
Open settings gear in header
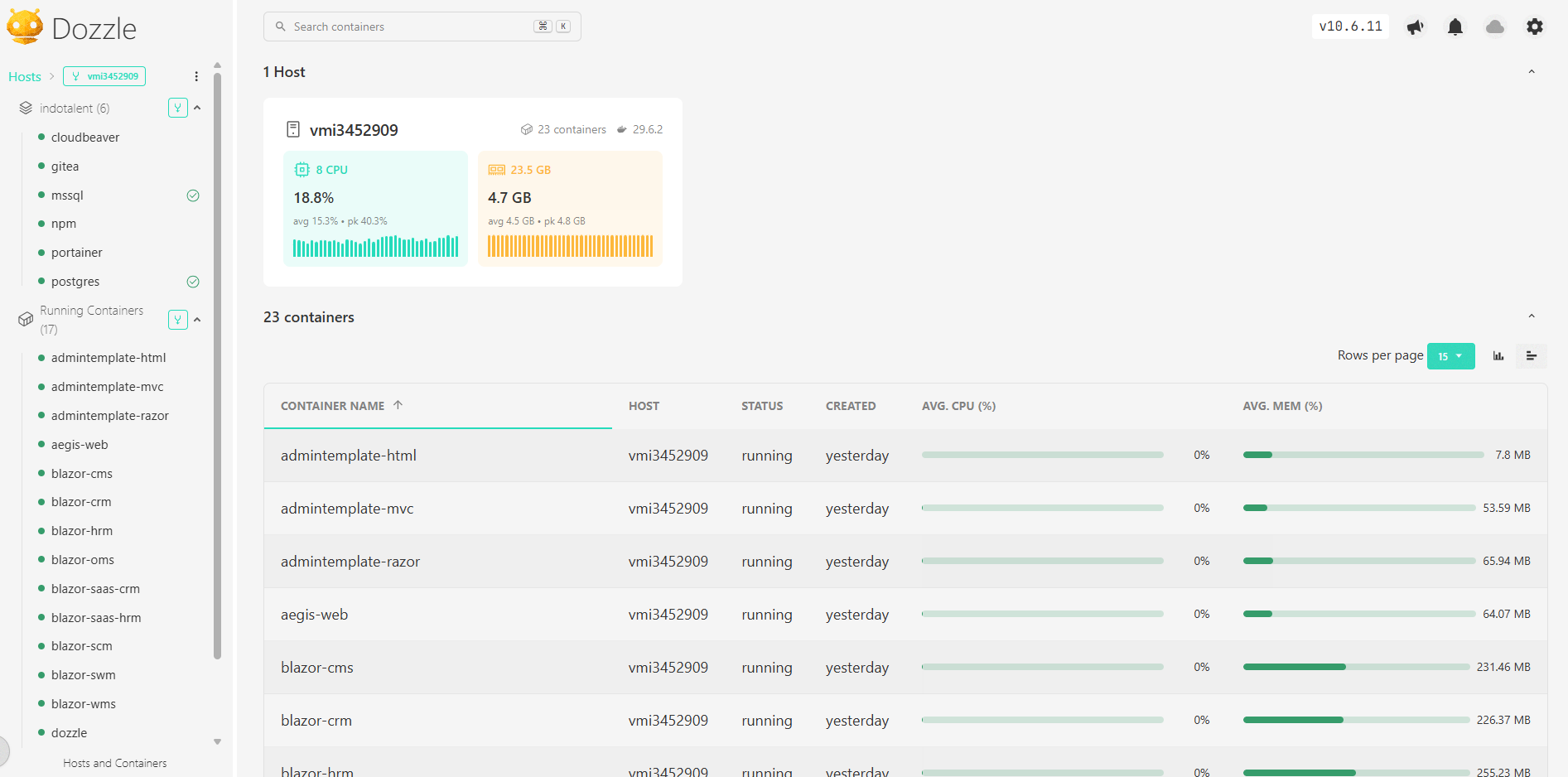click(1535, 27)
